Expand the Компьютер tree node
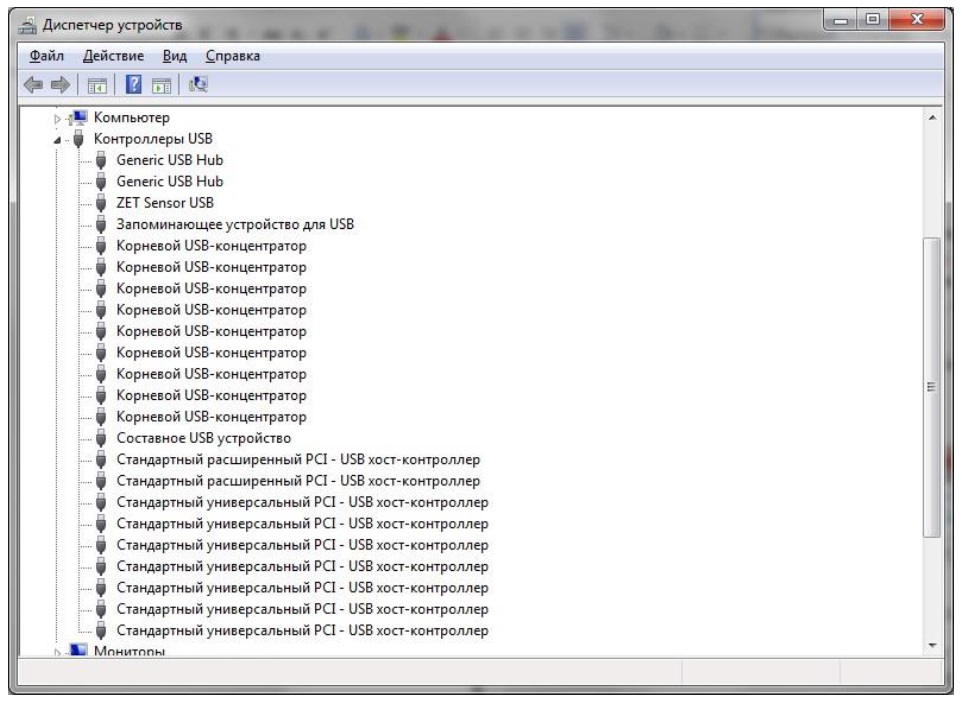The width and height of the screenshot is (962, 707). pyautogui.click(x=57, y=118)
